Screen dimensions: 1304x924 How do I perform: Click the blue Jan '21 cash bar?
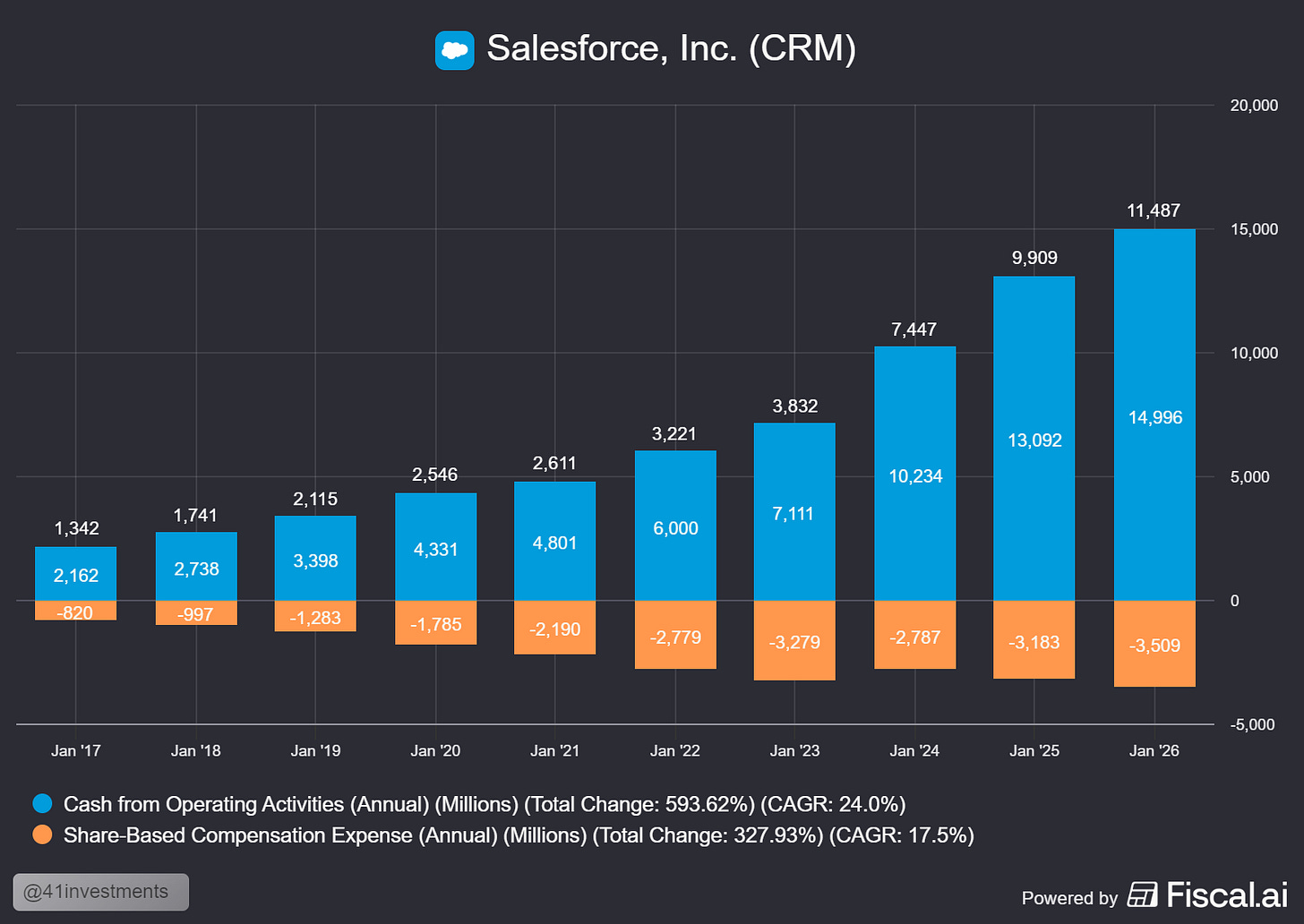pos(555,541)
